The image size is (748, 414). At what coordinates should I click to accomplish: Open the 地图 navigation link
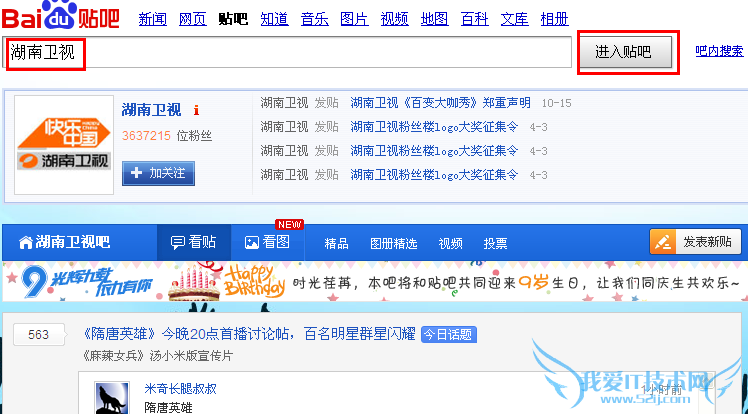(435, 19)
